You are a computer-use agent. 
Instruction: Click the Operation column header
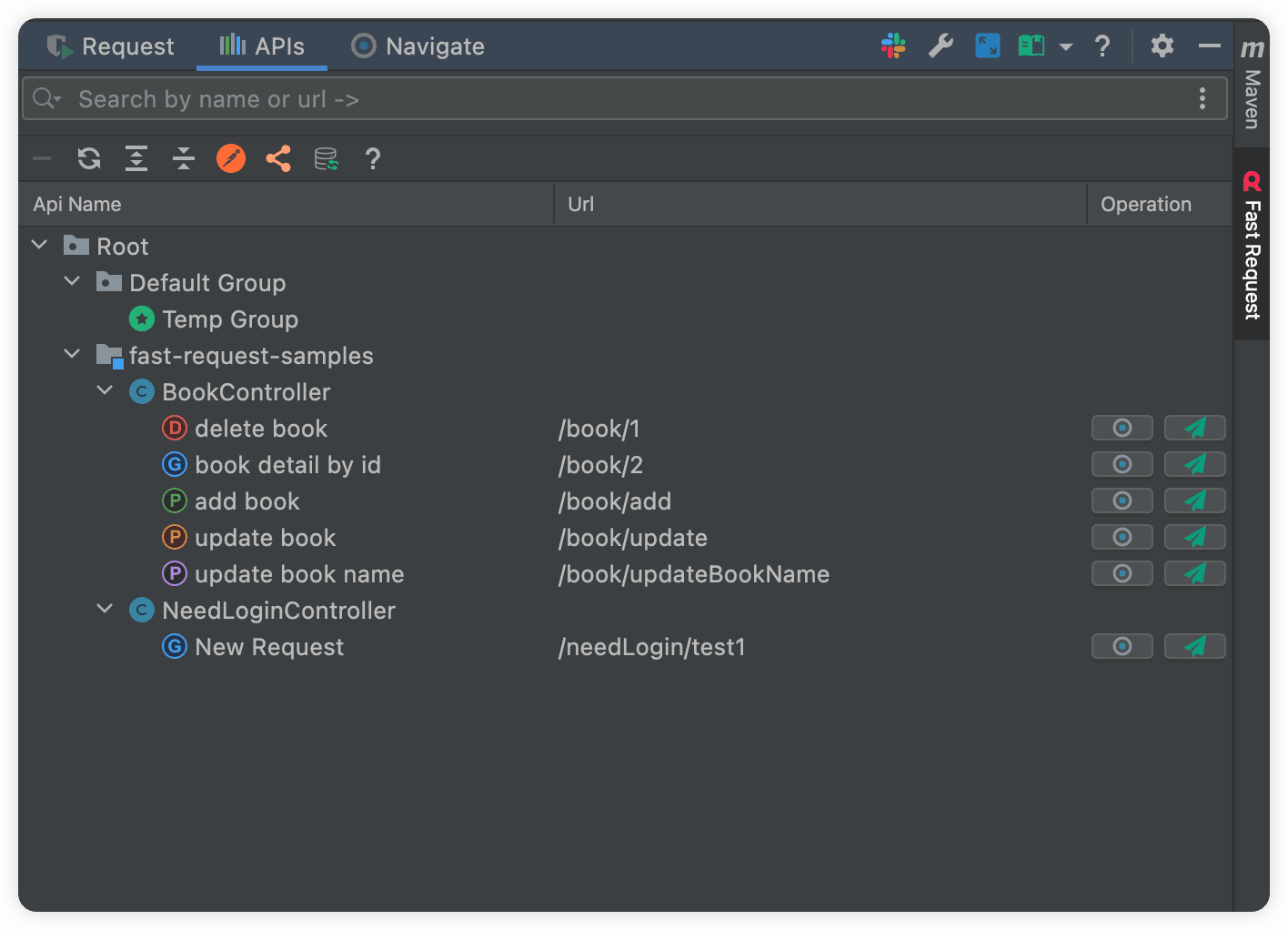coord(1160,204)
